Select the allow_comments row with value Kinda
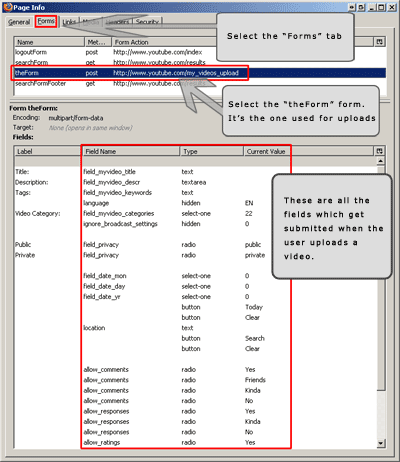 [x=195, y=390]
